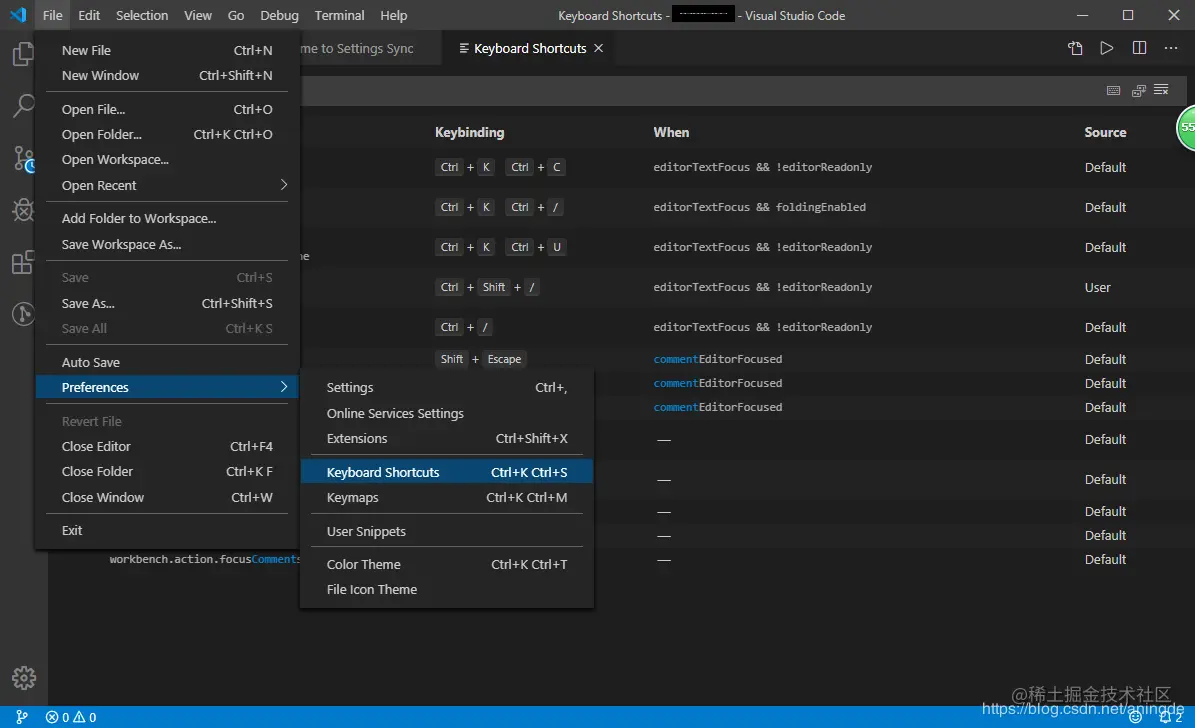Open the Terminal menu
The height and width of the screenshot is (728, 1195).
coord(339,15)
